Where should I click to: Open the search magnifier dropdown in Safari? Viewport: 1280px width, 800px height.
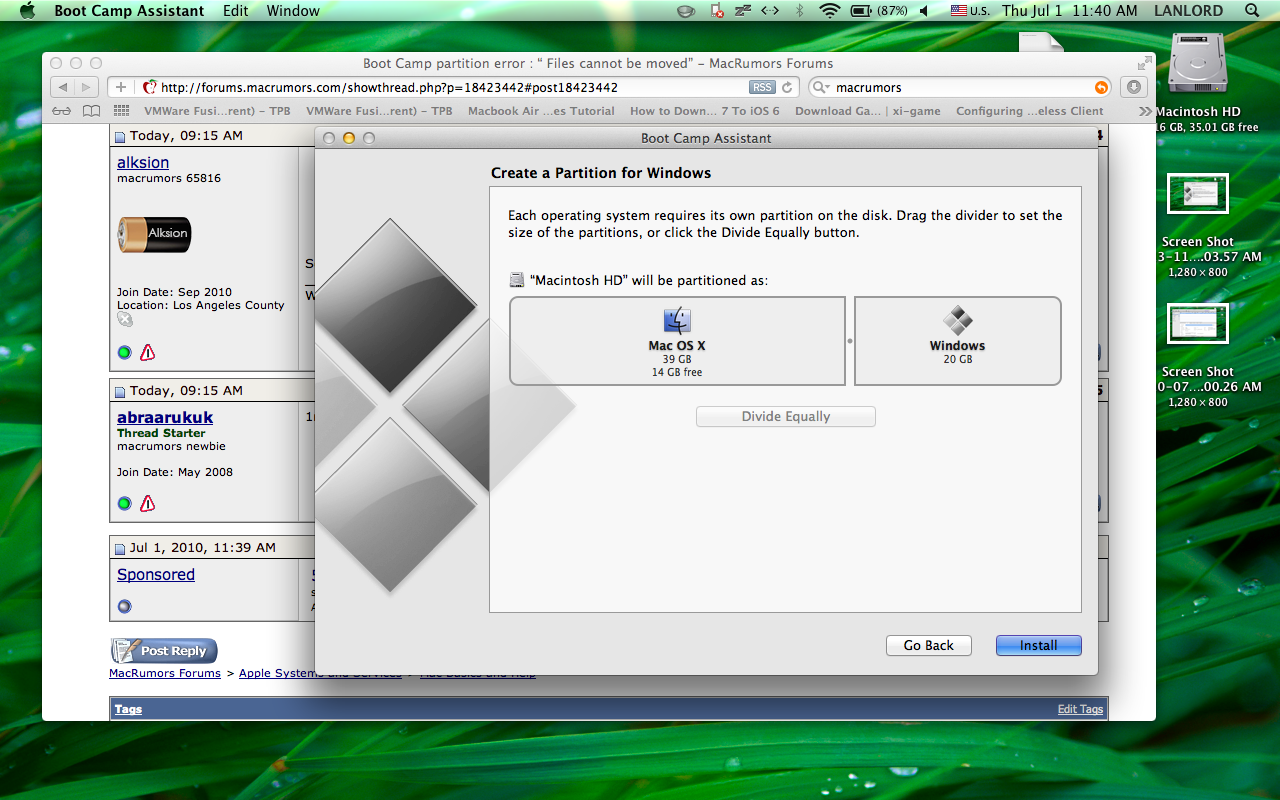point(822,88)
